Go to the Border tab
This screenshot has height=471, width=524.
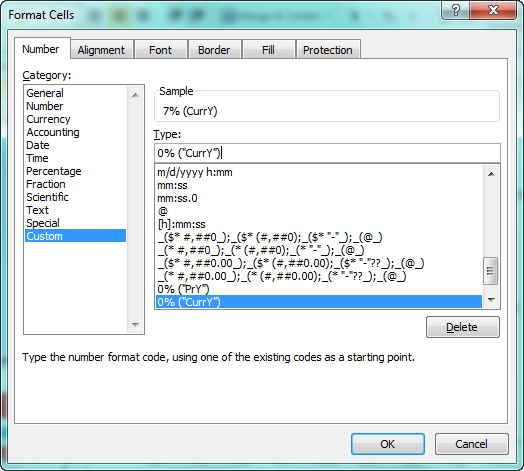214,50
